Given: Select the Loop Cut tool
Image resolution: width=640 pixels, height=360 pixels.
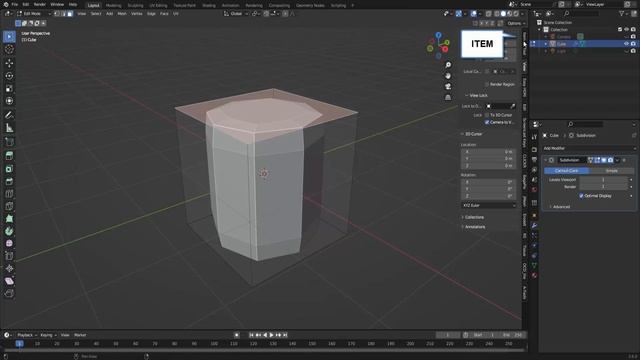Looking at the screenshot, I should (x=9, y=194).
